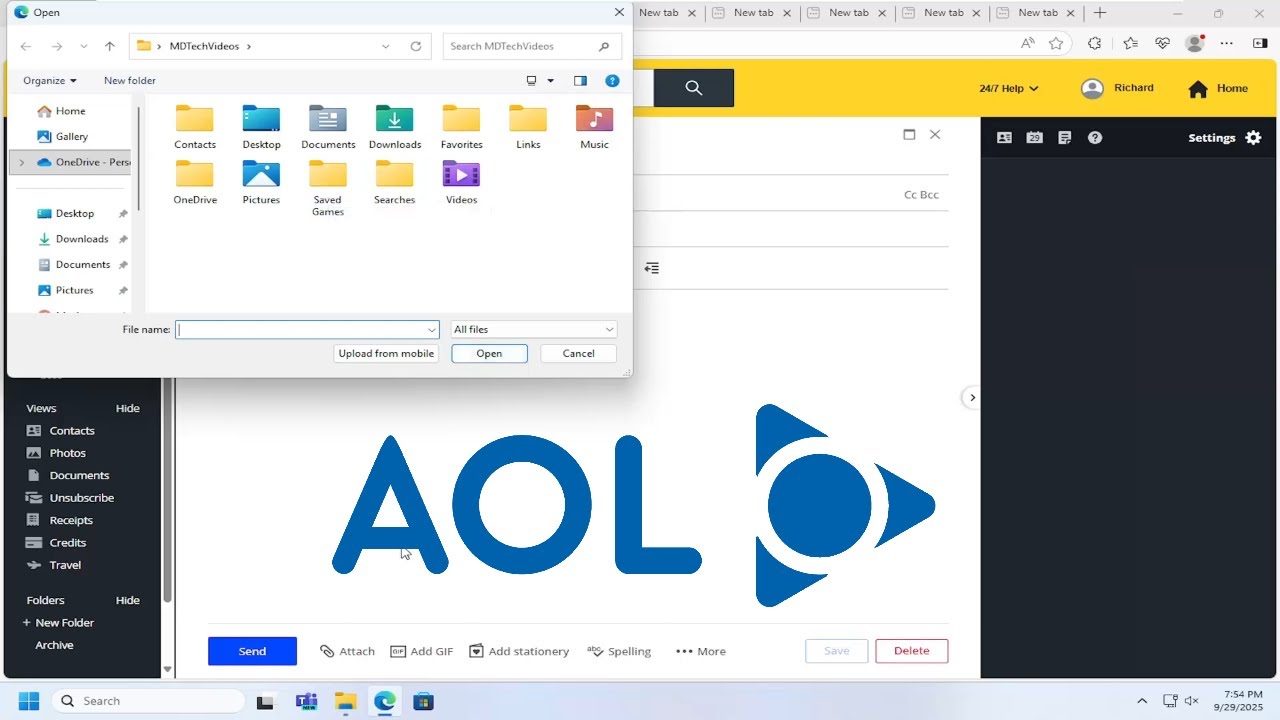
Task: Expand the compose window to full size
Action: pos(909,134)
